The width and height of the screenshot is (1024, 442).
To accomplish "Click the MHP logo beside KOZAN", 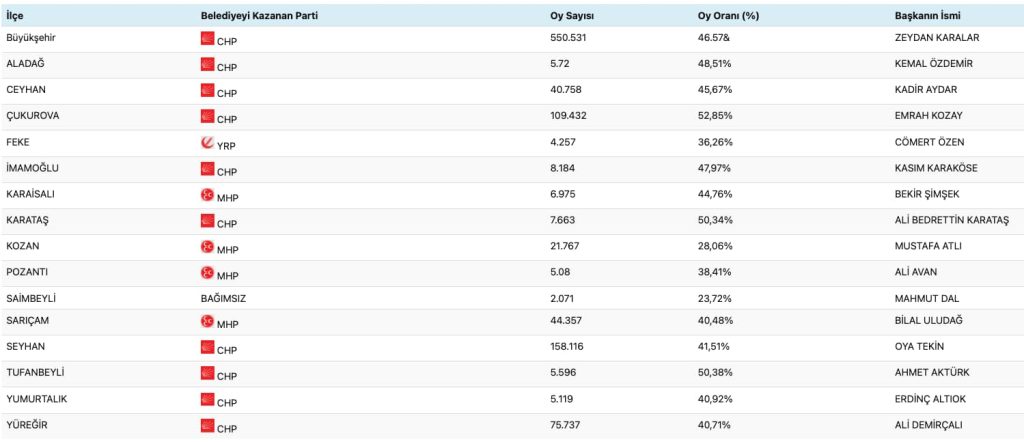I will click(208, 246).
